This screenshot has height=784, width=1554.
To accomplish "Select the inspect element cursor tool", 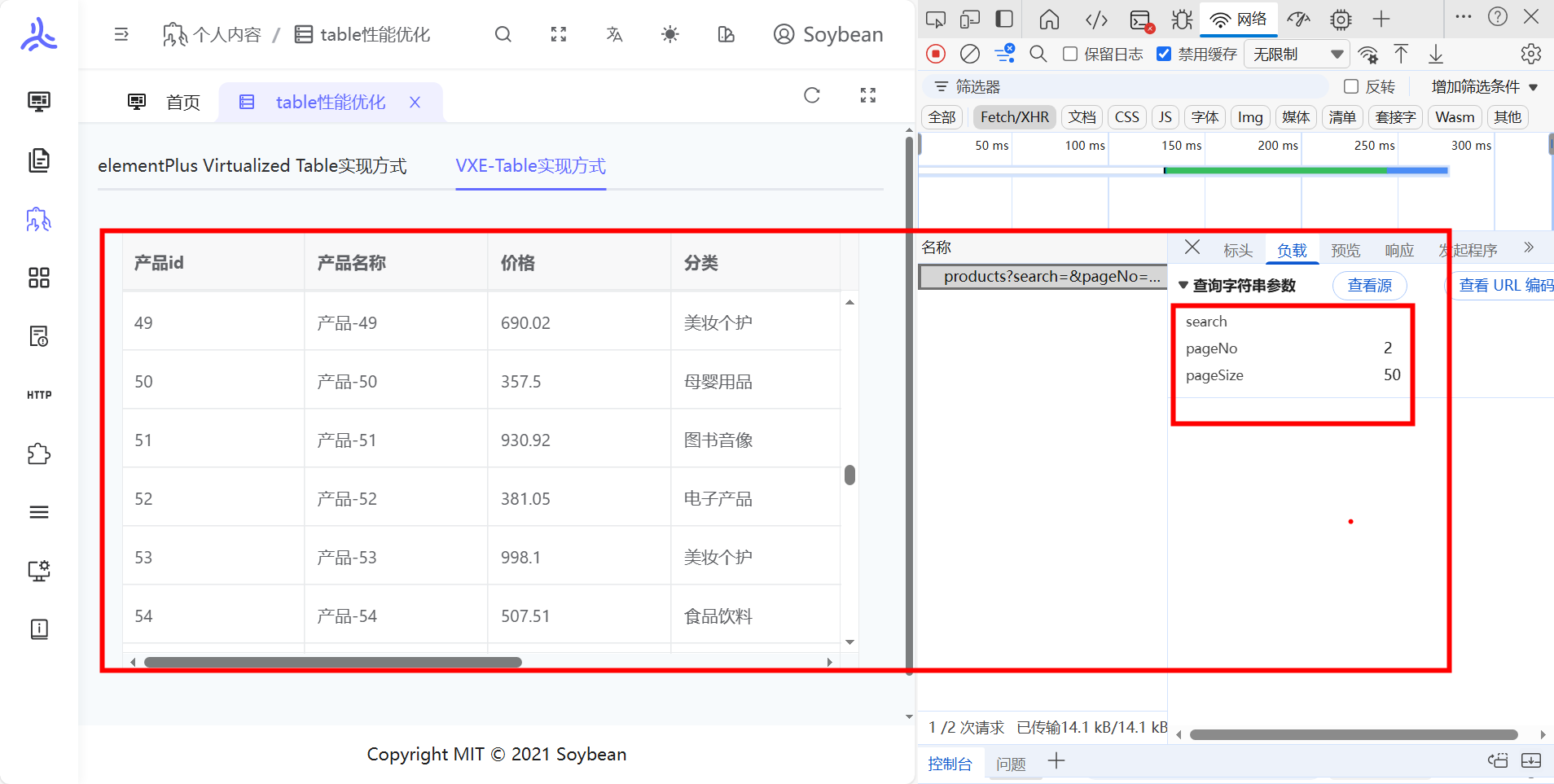I will pyautogui.click(x=935, y=19).
